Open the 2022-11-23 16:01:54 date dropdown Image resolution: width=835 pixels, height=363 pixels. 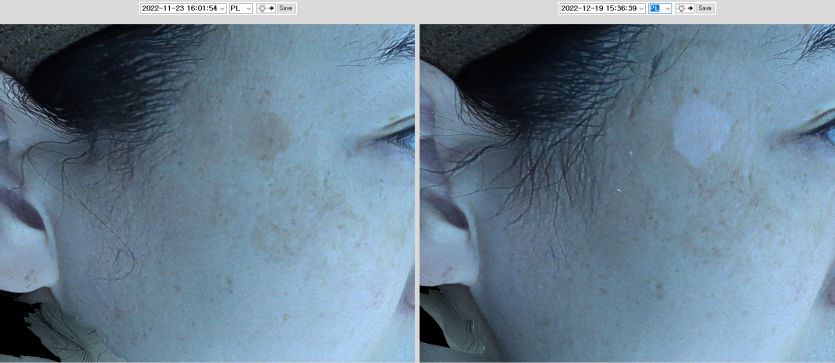pyautogui.click(x=183, y=9)
